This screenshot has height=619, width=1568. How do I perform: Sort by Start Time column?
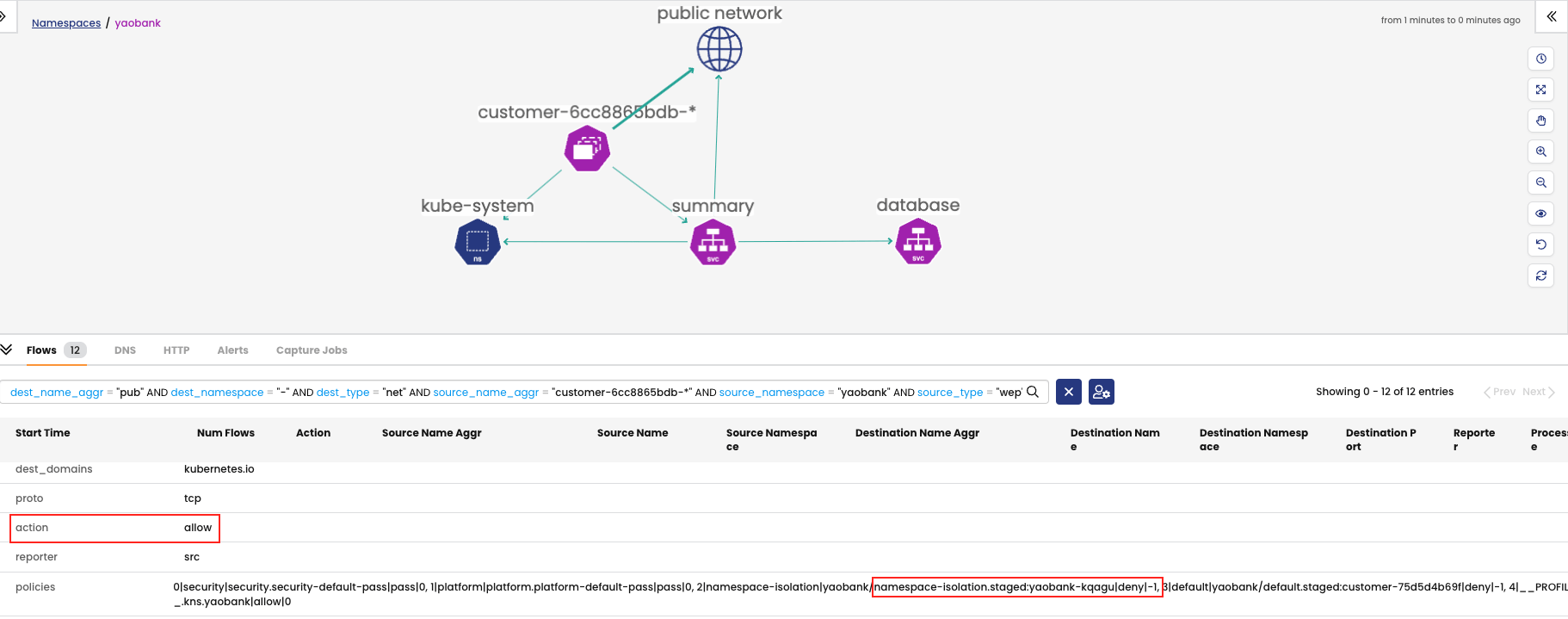pyautogui.click(x=43, y=433)
